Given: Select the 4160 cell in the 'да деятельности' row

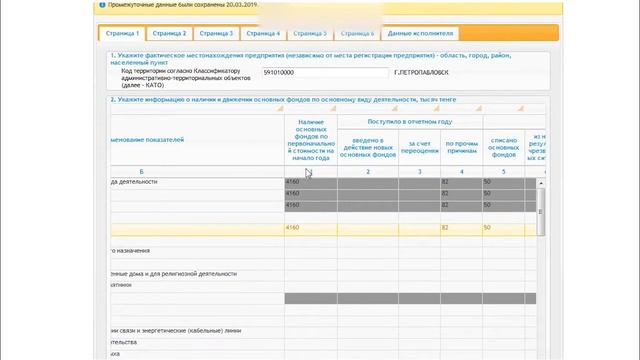Looking at the screenshot, I should (311, 182).
